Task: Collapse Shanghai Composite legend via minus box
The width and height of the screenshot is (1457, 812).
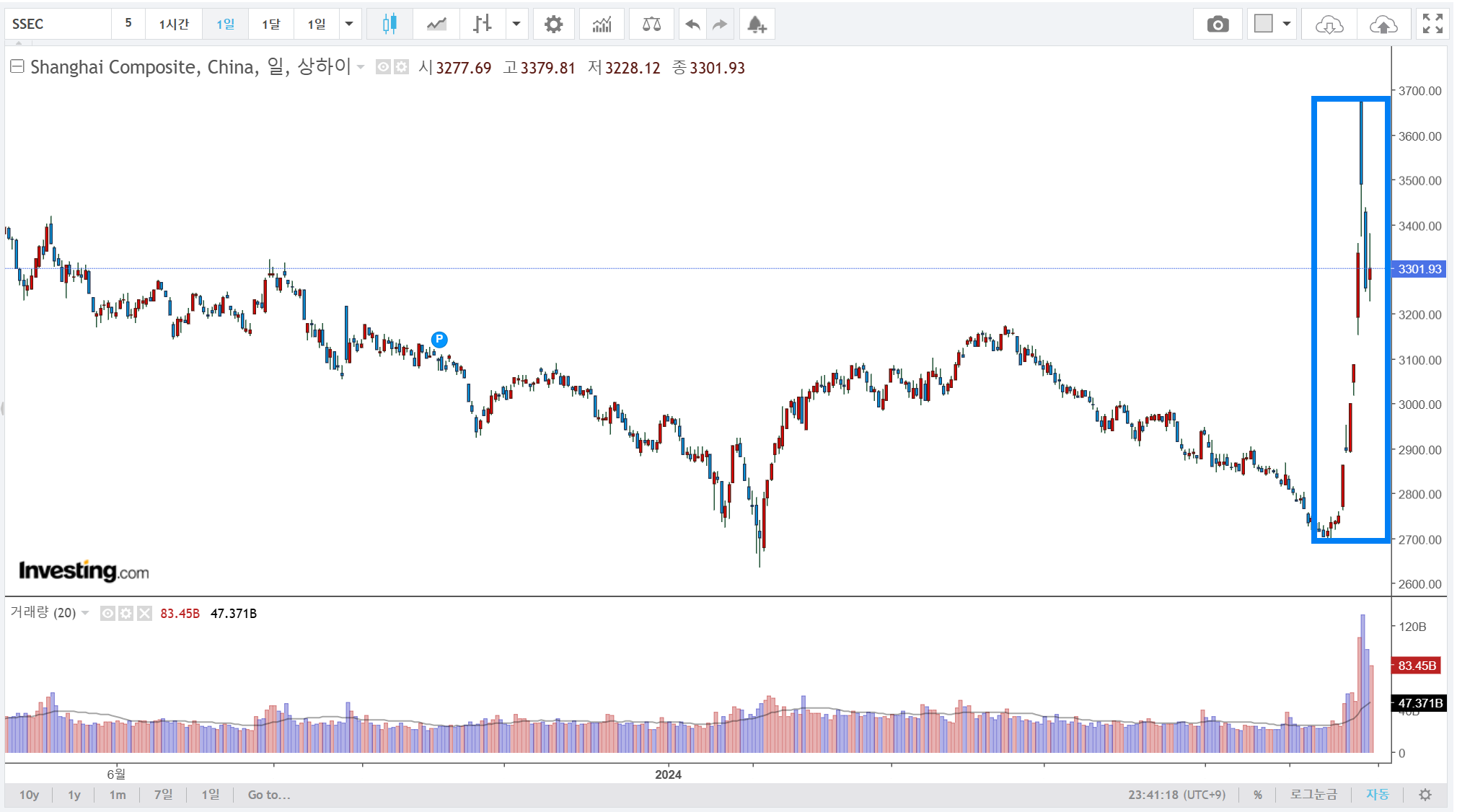Action: click(x=17, y=66)
